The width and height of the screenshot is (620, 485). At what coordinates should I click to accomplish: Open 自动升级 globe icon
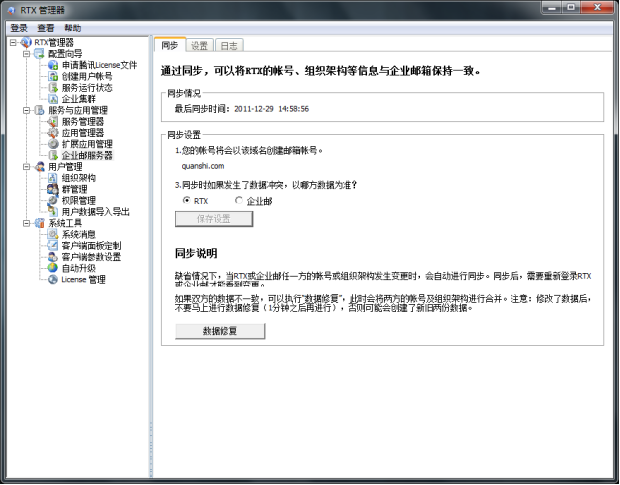coord(53,268)
